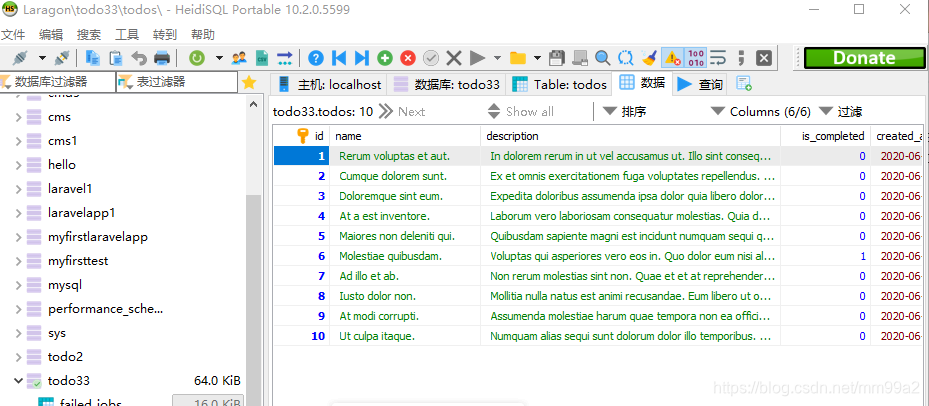This screenshot has height=406, width=929.
Task: Open dropdown arrow next to connect icon
Action: tap(42, 57)
